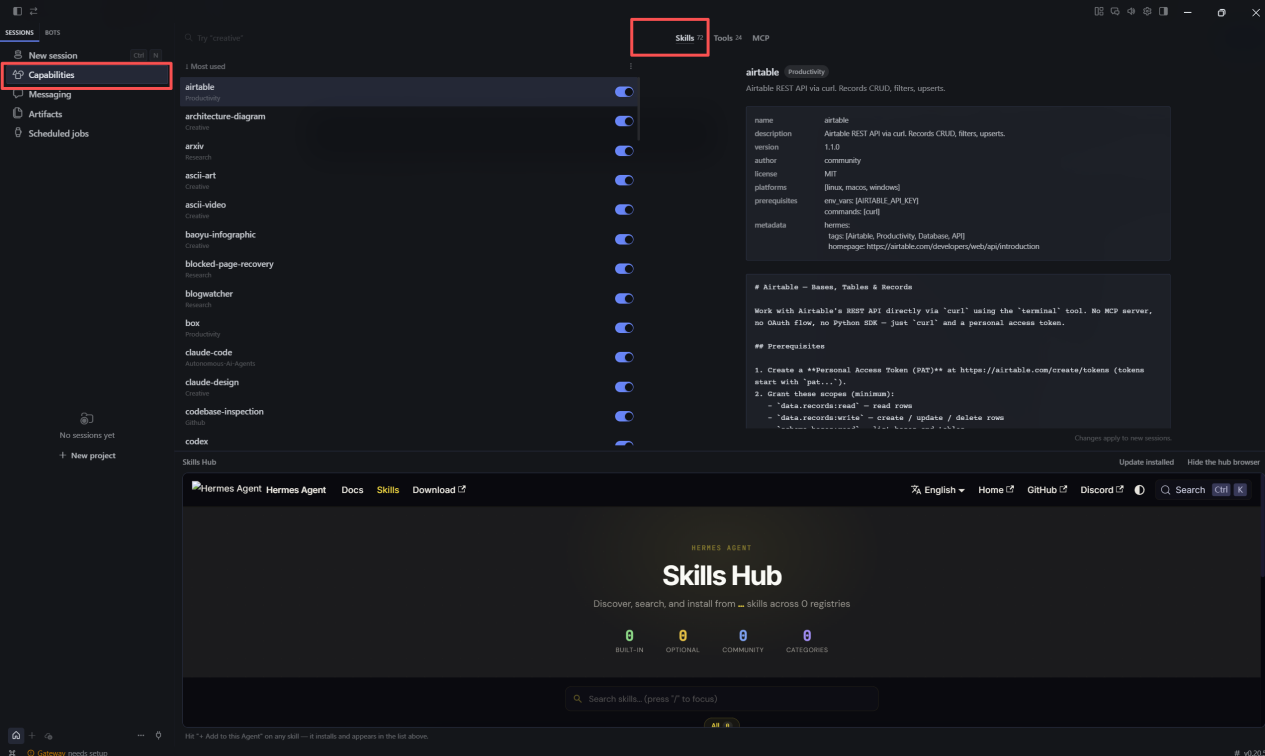Open the layout grid icon in title bar

pos(1099,12)
